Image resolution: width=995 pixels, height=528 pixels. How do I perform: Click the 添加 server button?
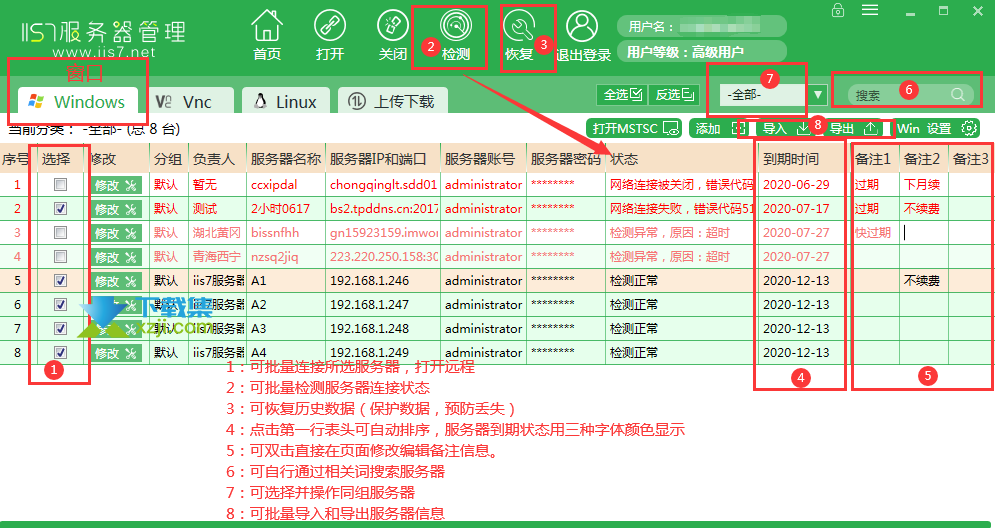(717, 128)
